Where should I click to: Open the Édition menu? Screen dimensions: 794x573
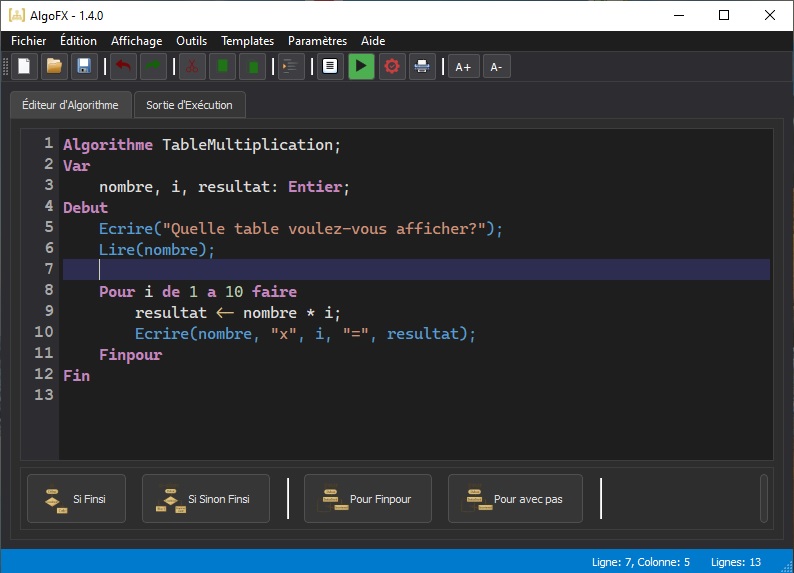pyautogui.click(x=78, y=40)
